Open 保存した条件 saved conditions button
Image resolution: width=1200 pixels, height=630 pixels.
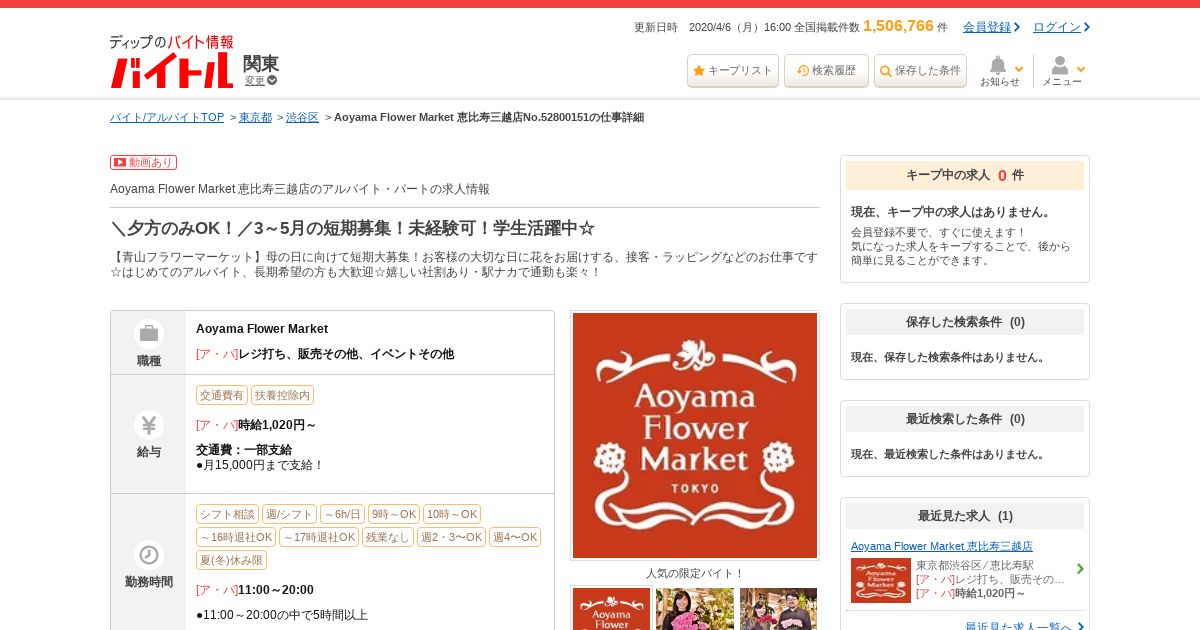(920, 71)
